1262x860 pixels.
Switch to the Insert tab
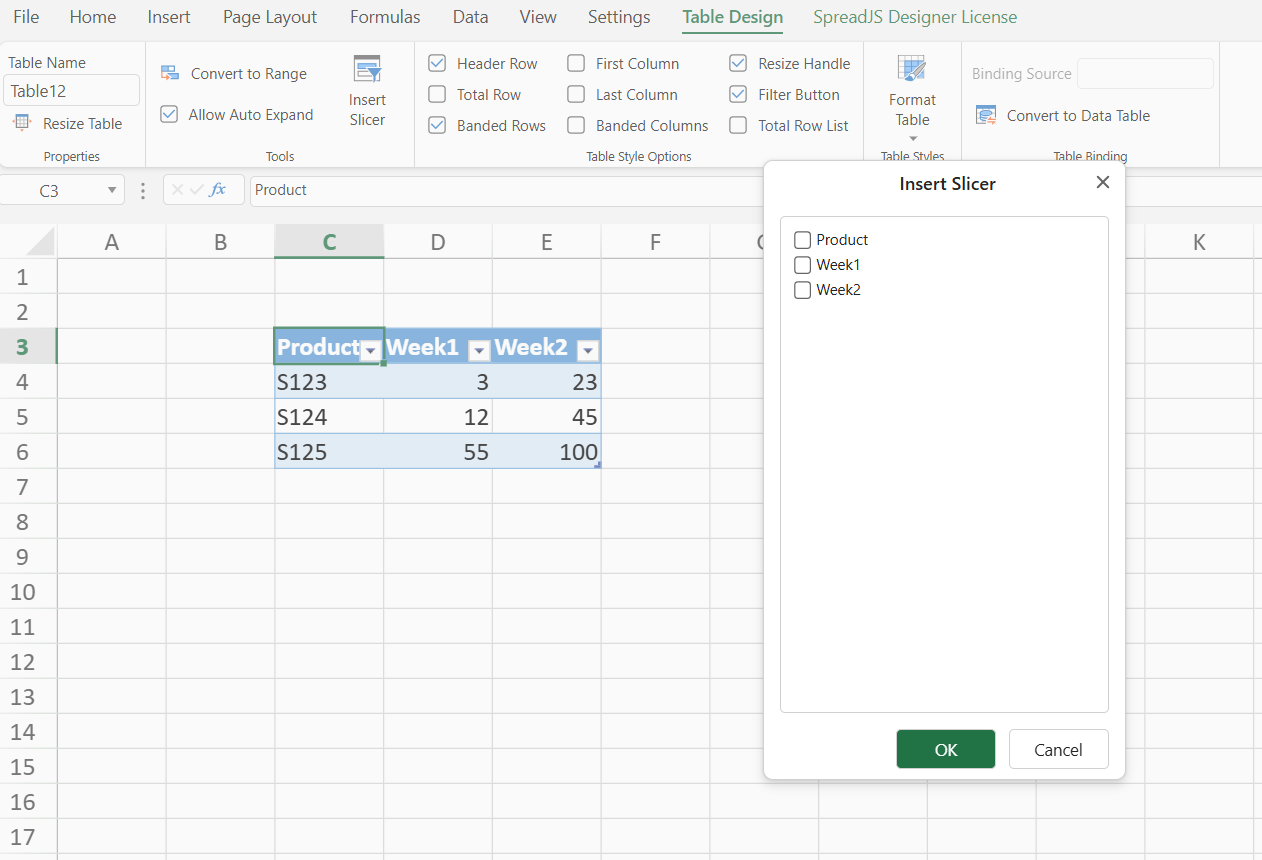point(169,17)
